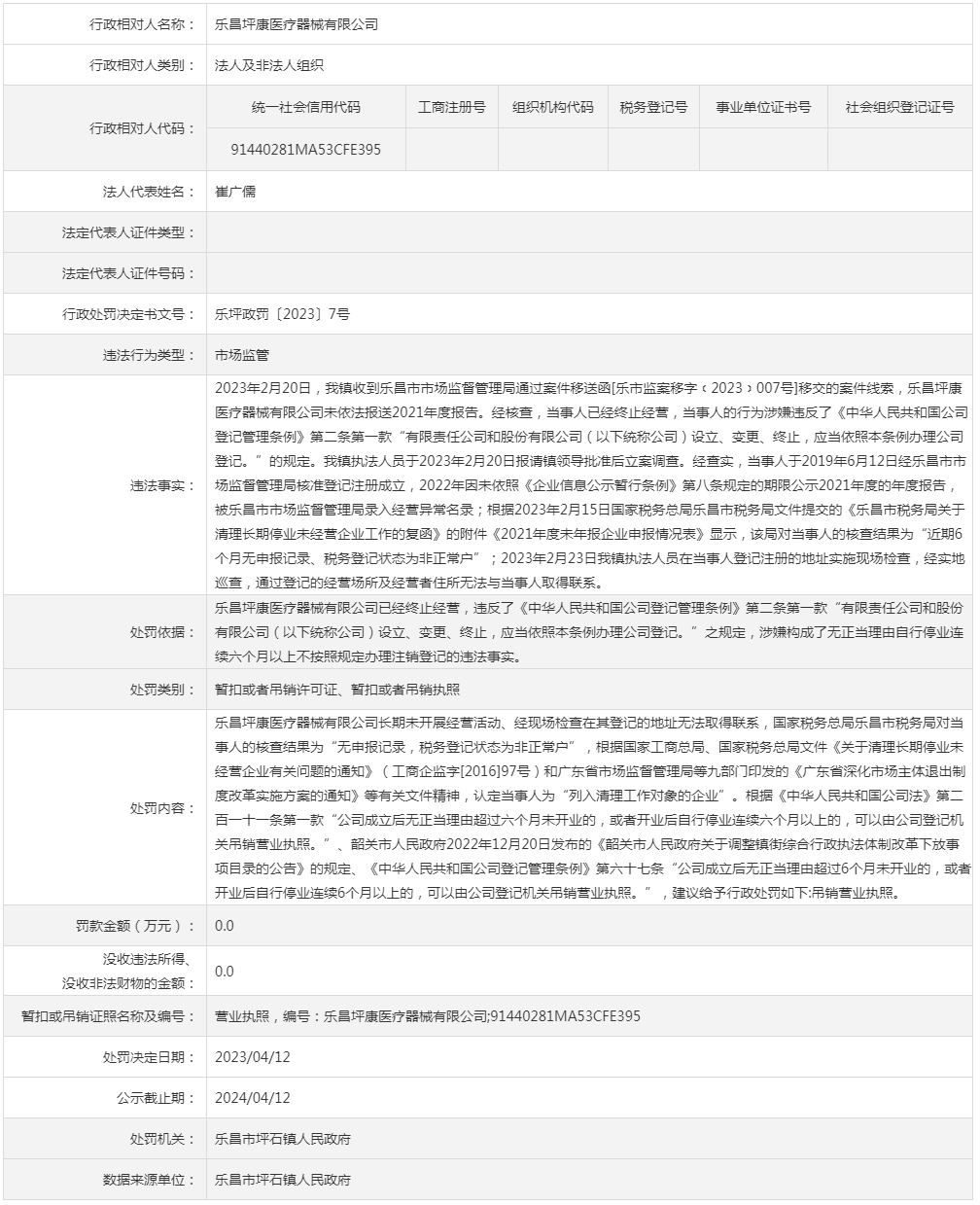Click the decision date 2023/04/12
The width and height of the screenshot is (980, 1205).
[x=253, y=1057]
